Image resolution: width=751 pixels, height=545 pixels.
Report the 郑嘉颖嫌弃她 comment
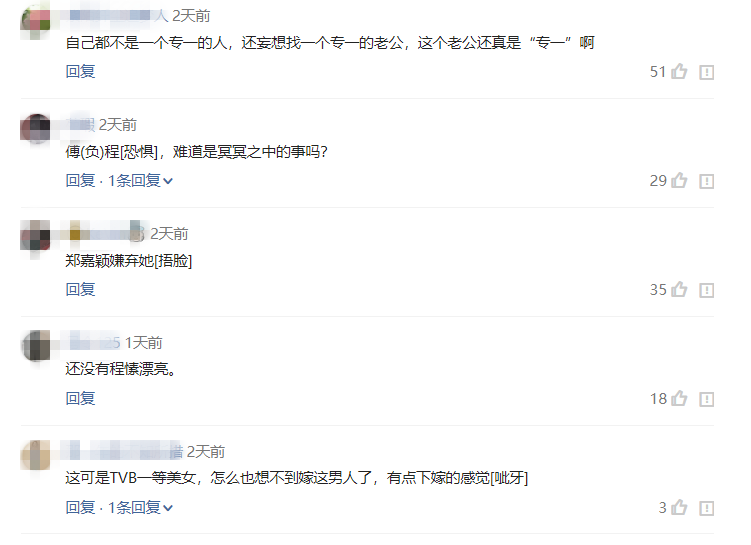coord(706,290)
